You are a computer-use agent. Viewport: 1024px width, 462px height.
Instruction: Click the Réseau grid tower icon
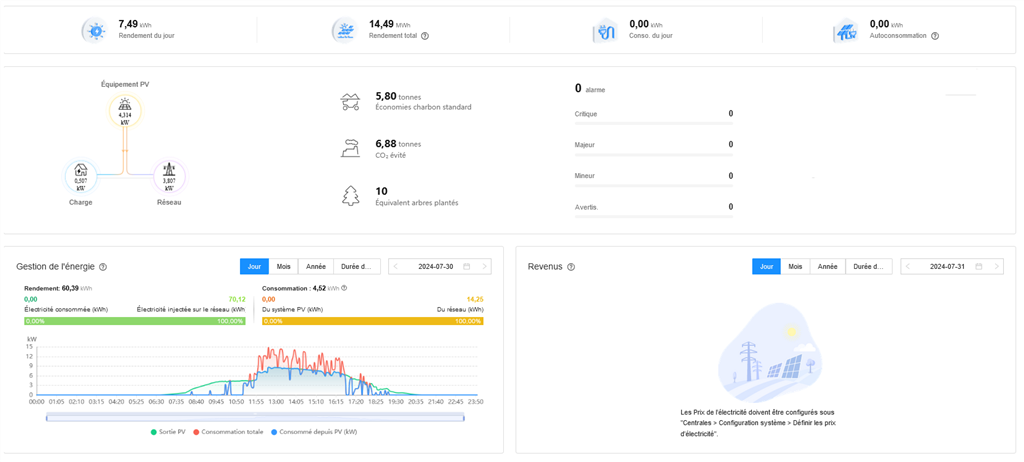pos(169,175)
